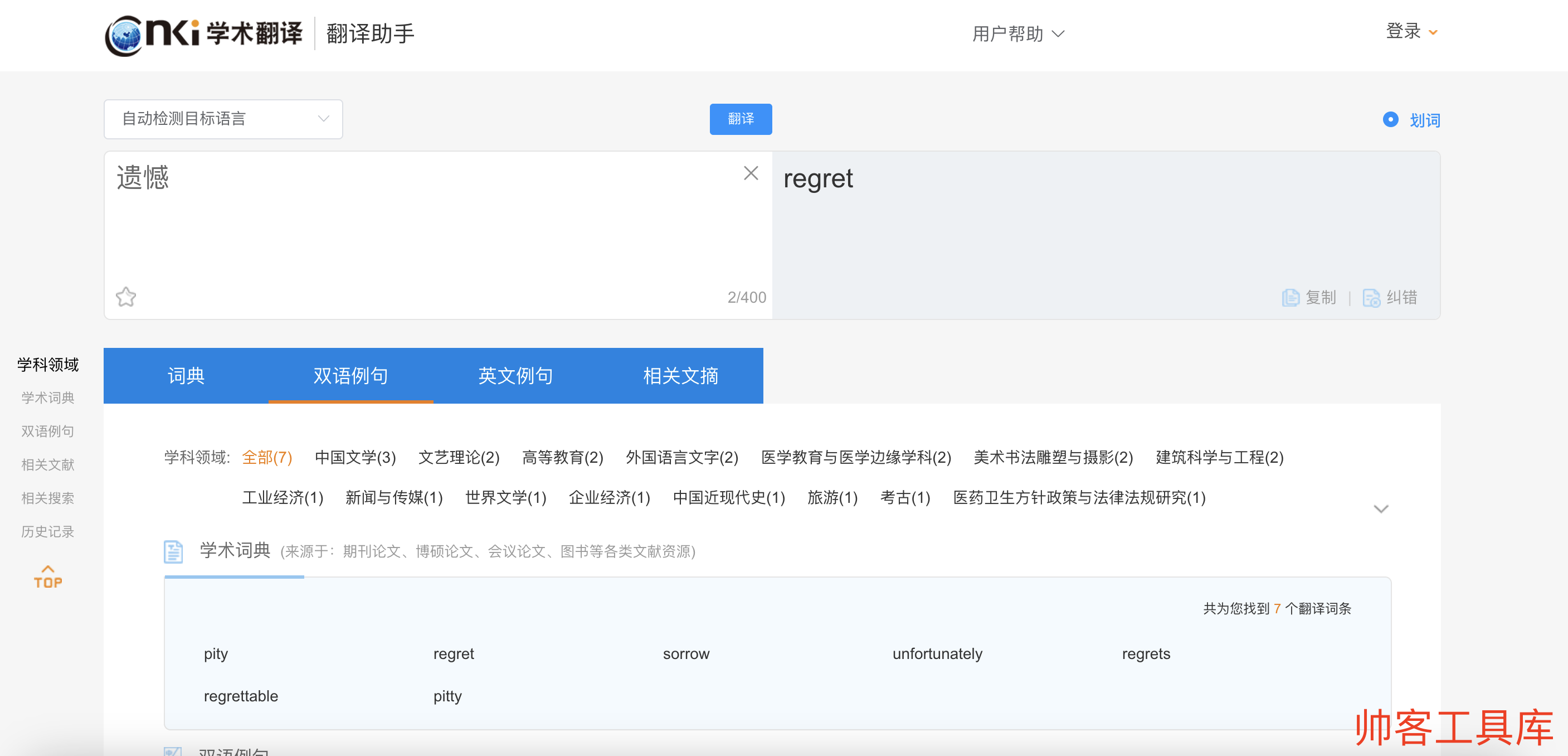Jump to top with TOP icon

pos(47,576)
